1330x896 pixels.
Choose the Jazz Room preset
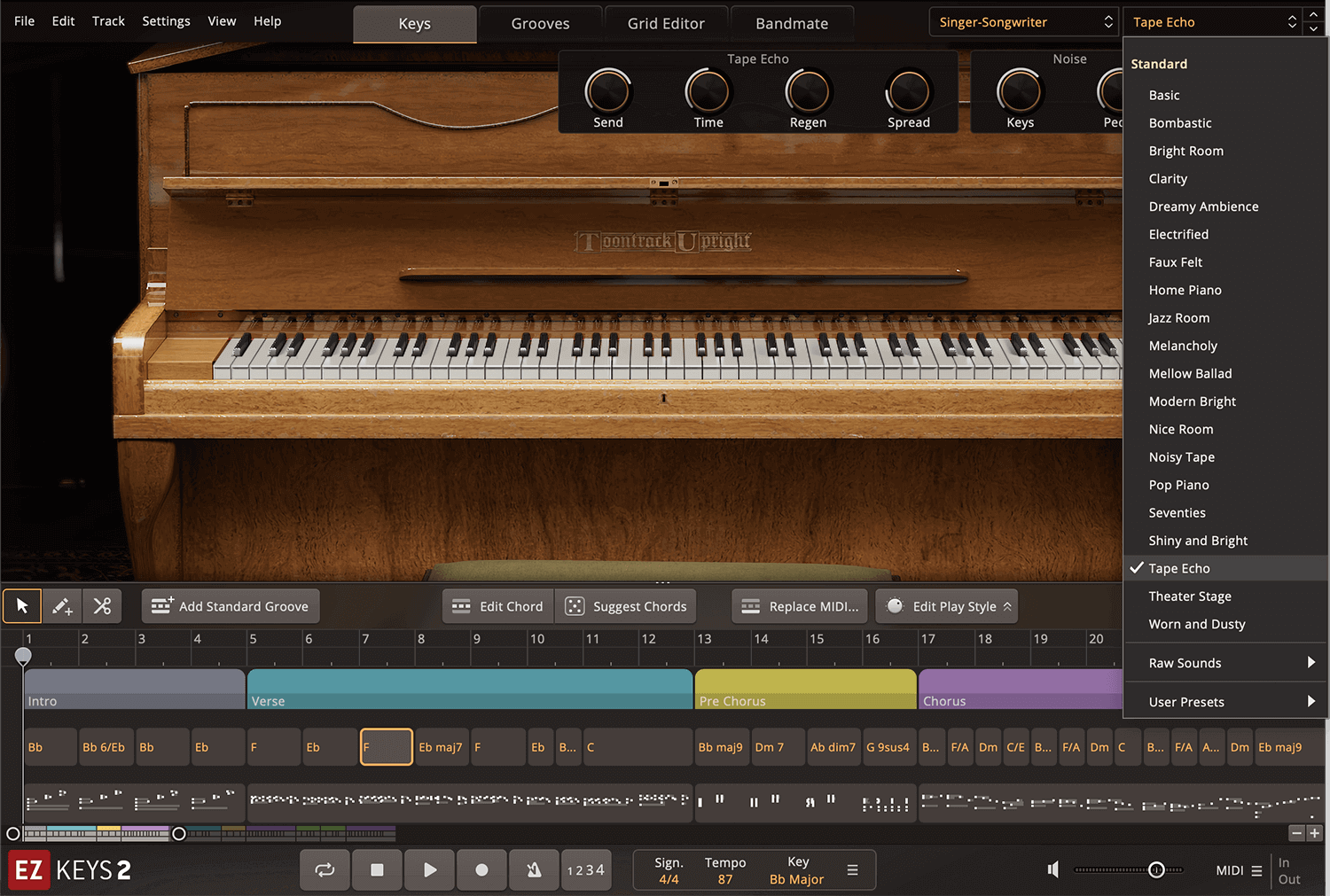click(1225, 318)
